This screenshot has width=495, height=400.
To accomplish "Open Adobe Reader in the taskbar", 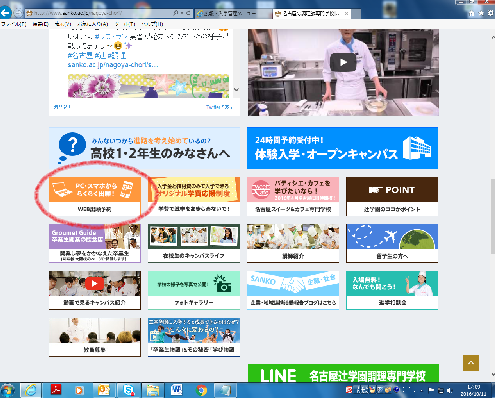I will click(x=56, y=390).
